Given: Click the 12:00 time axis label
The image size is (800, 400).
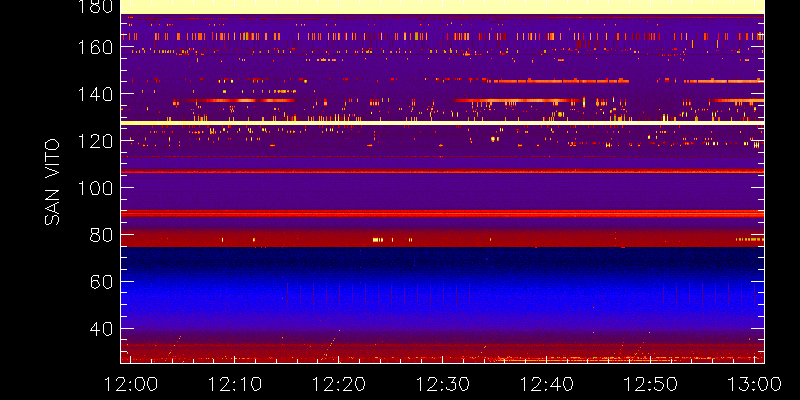Looking at the screenshot, I should 131,384.
